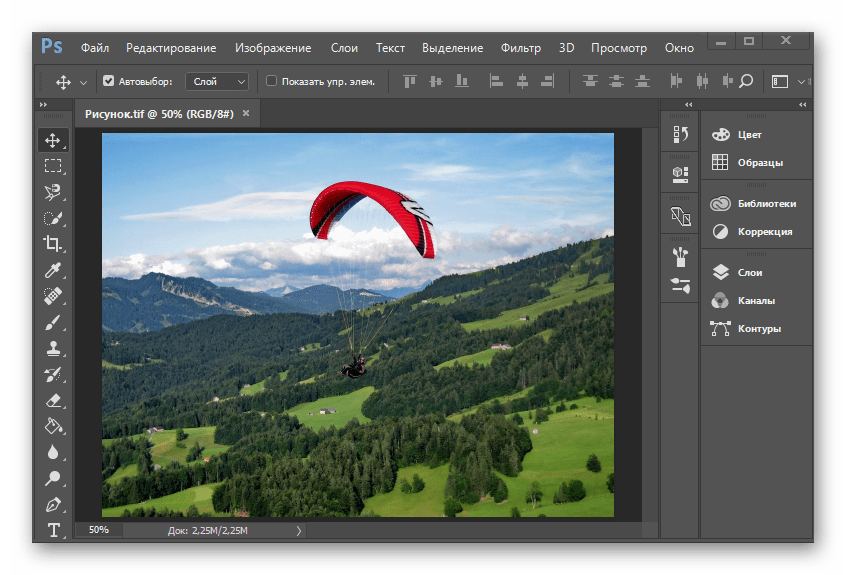Open the Move tool preset picker arrow
846x575 pixels.
[x=83, y=83]
